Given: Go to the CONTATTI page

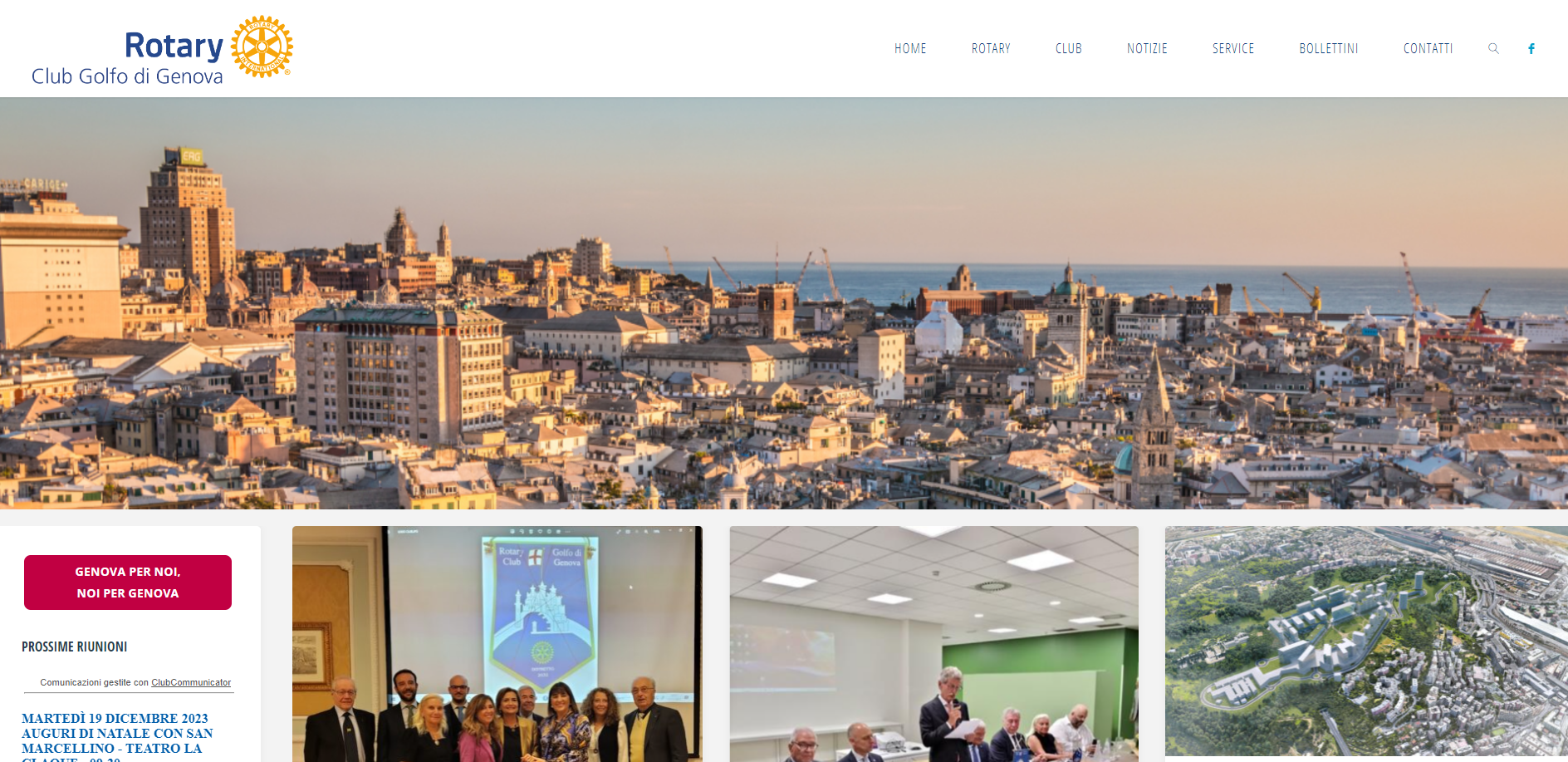Looking at the screenshot, I should (1428, 48).
